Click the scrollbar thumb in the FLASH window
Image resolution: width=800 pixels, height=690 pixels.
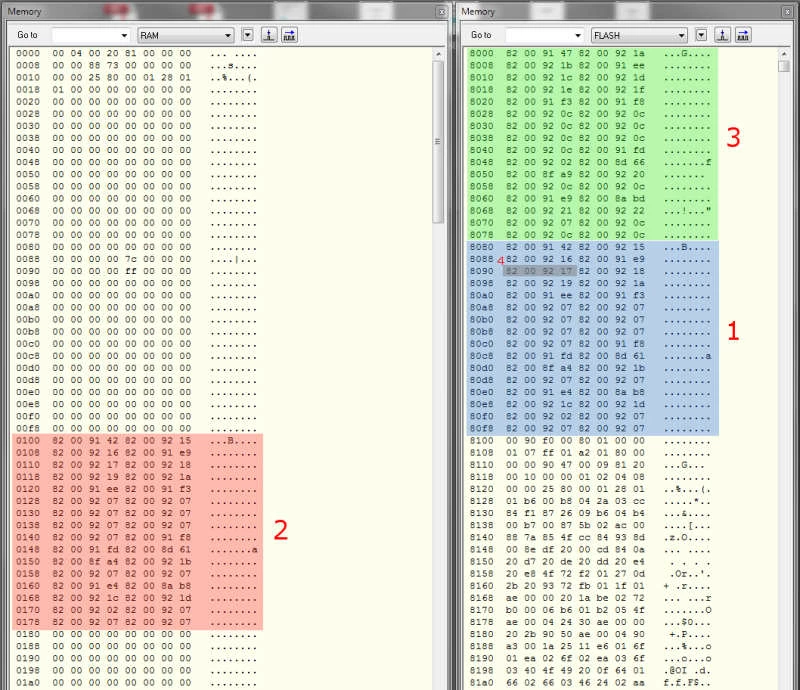pyautogui.click(x=784, y=66)
